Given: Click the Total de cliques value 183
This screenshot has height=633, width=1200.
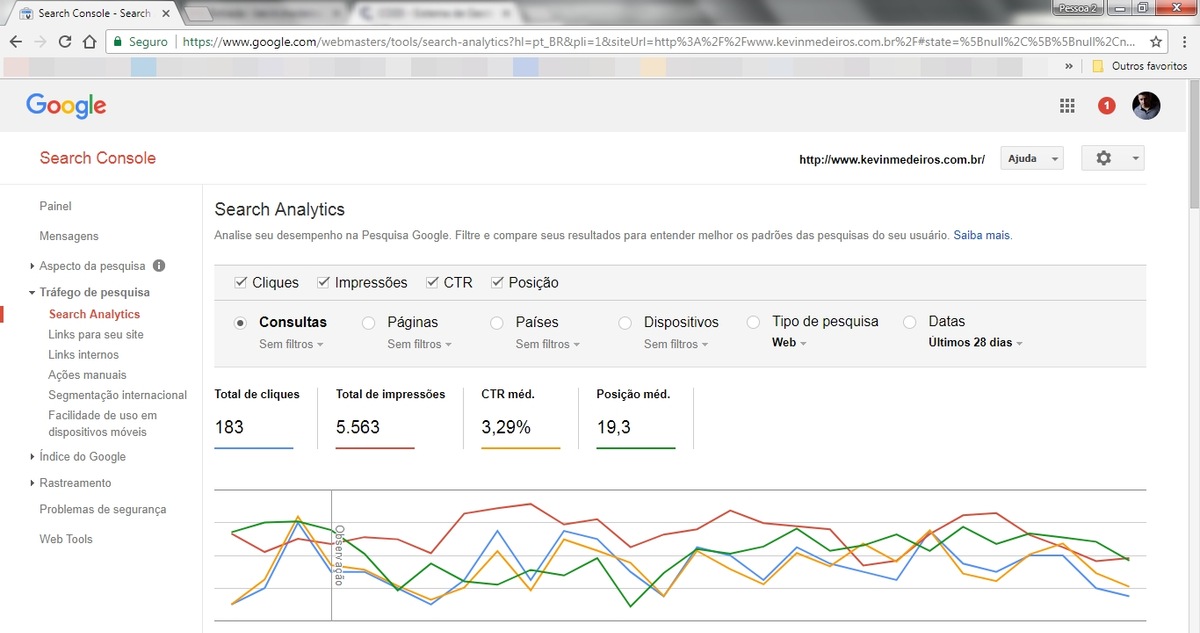Looking at the screenshot, I should pos(229,427).
